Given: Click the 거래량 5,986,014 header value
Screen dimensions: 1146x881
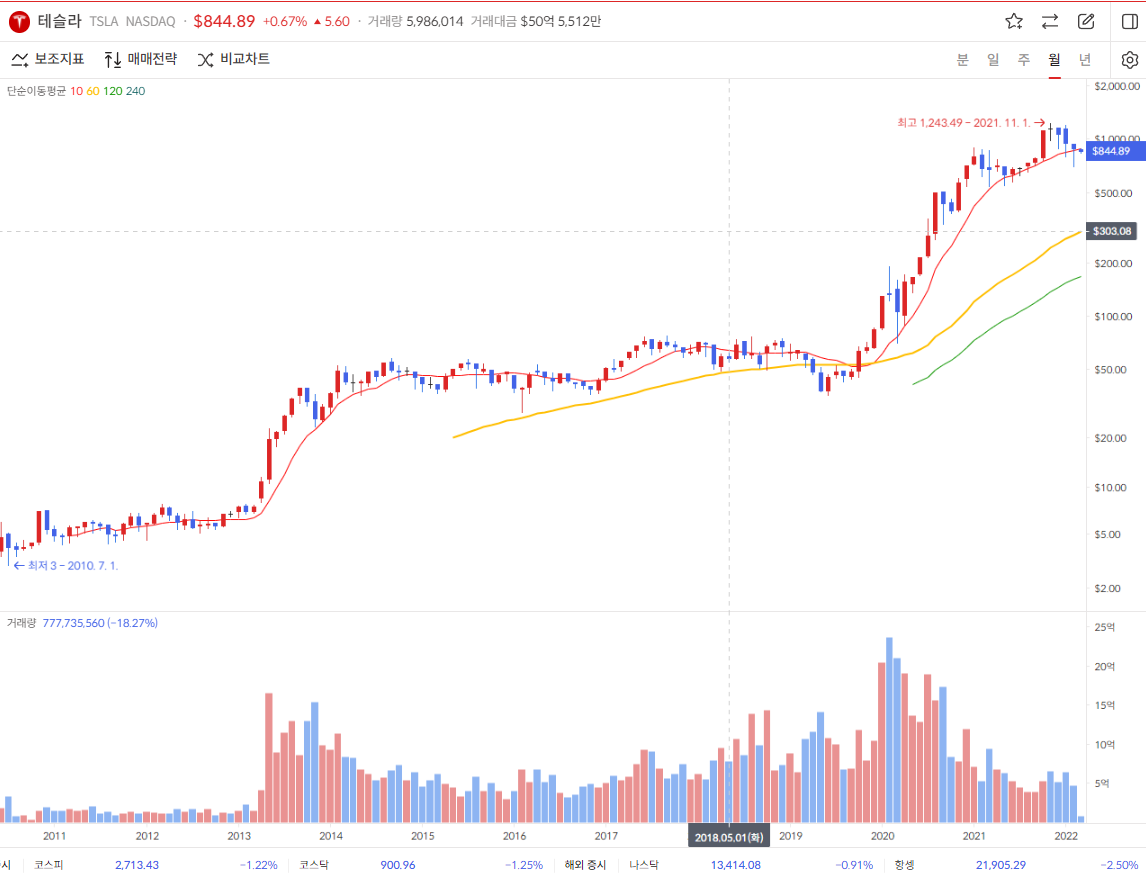Looking at the screenshot, I should (x=415, y=22).
